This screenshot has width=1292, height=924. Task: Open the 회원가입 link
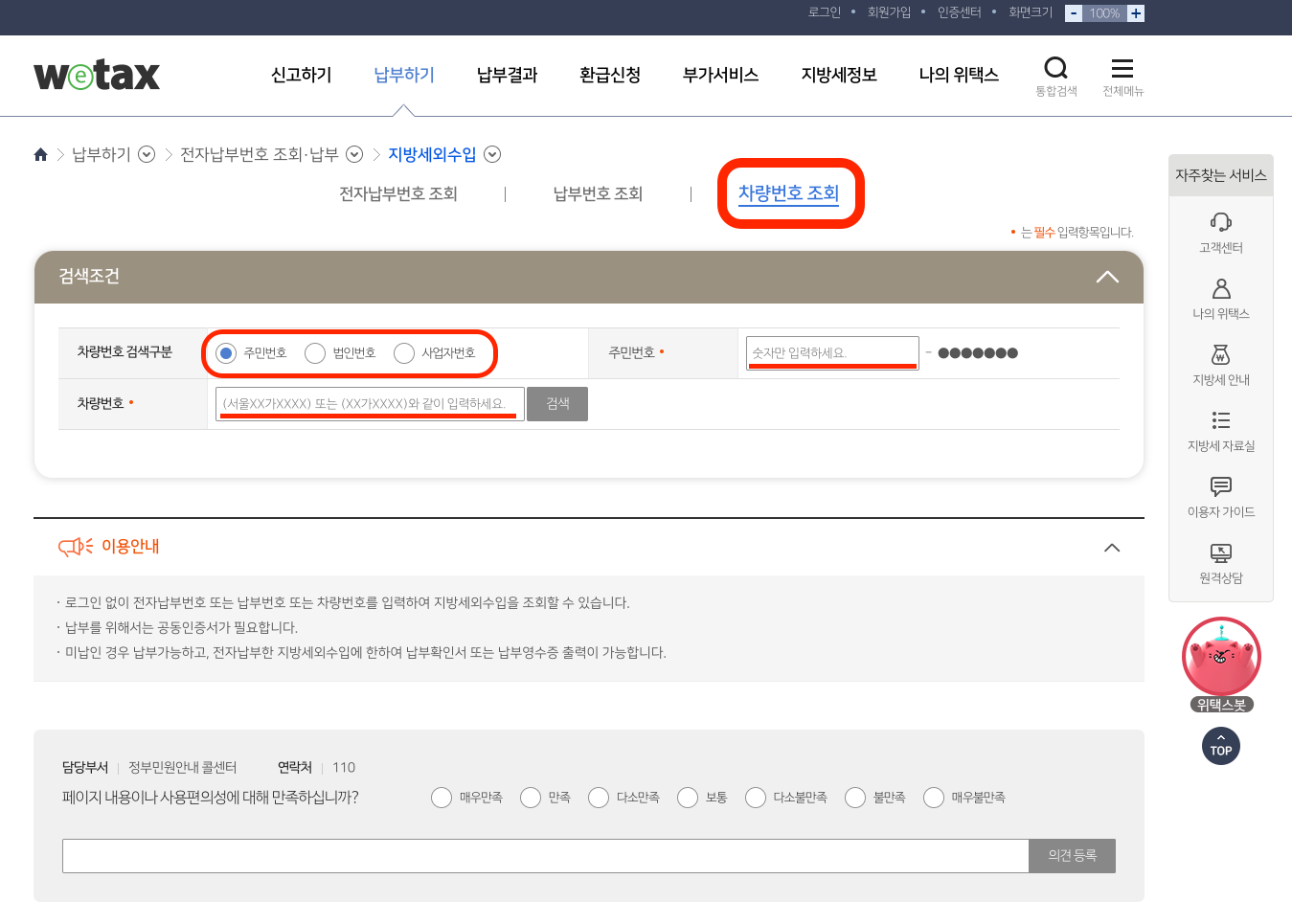pos(889,12)
